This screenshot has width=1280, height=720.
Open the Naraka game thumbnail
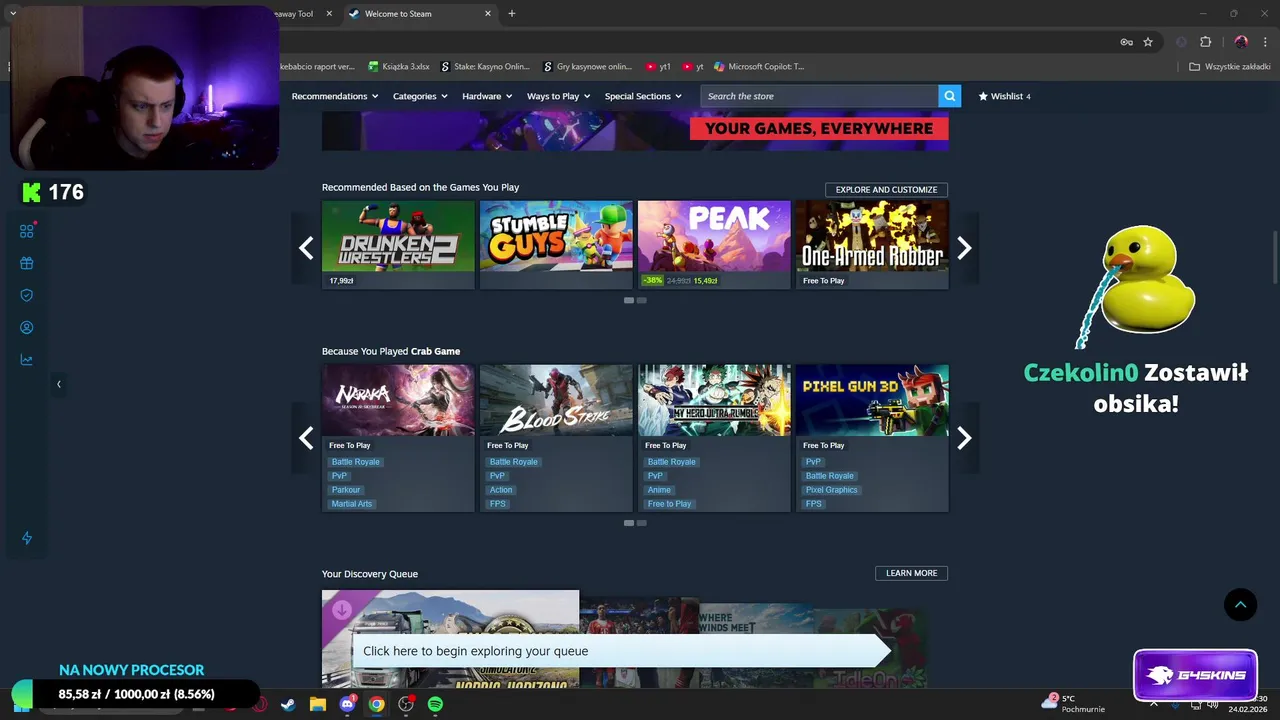click(x=398, y=400)
